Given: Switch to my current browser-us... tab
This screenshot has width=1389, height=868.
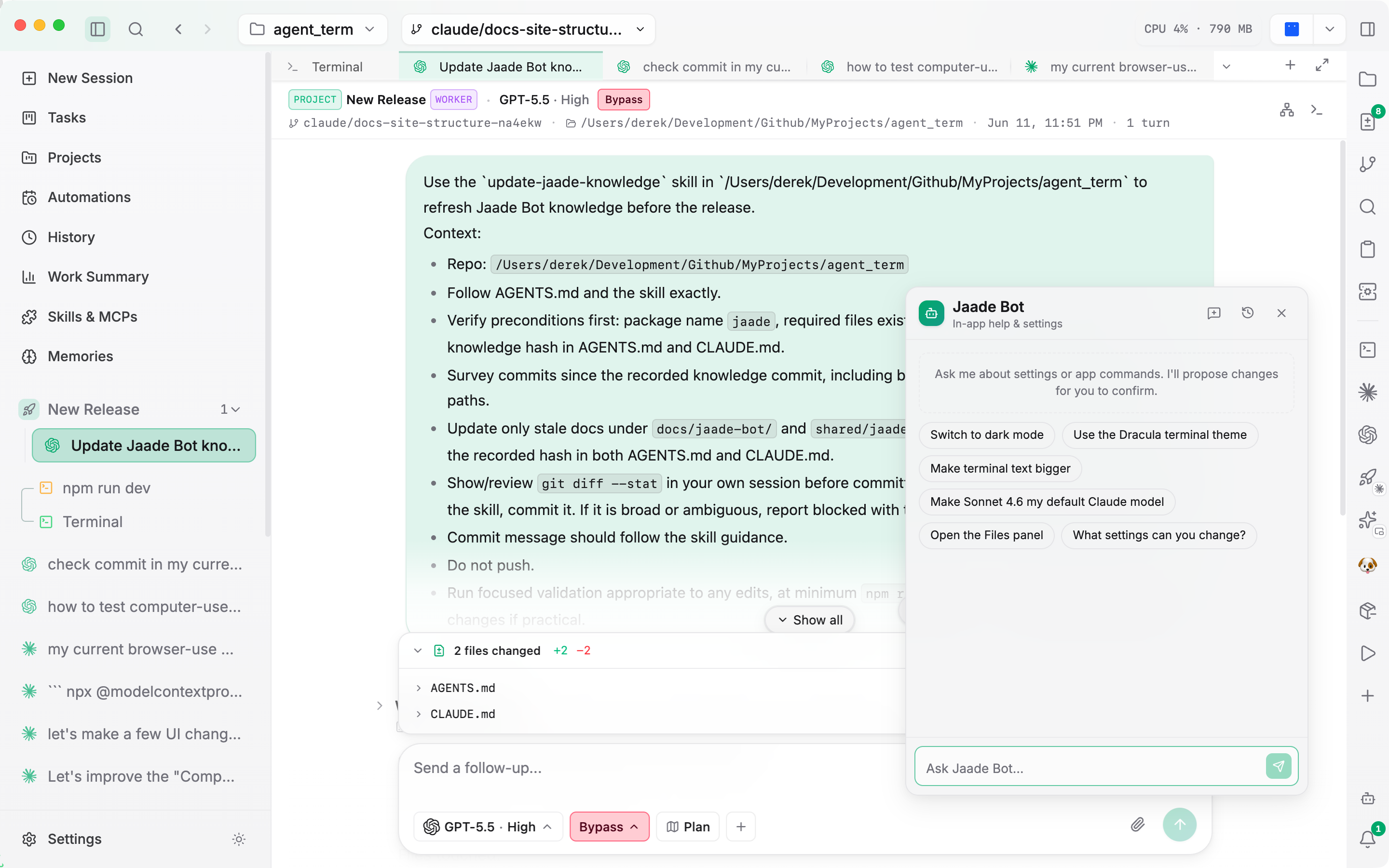Looking at the screenshot, I should (x=1112, y=67).
